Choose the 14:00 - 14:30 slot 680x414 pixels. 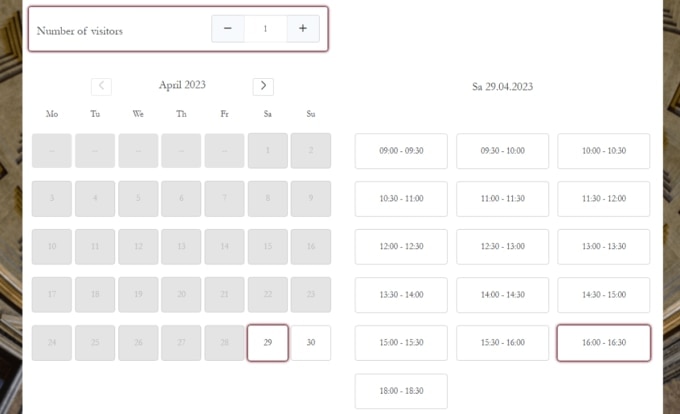click(x=502, y=295)
